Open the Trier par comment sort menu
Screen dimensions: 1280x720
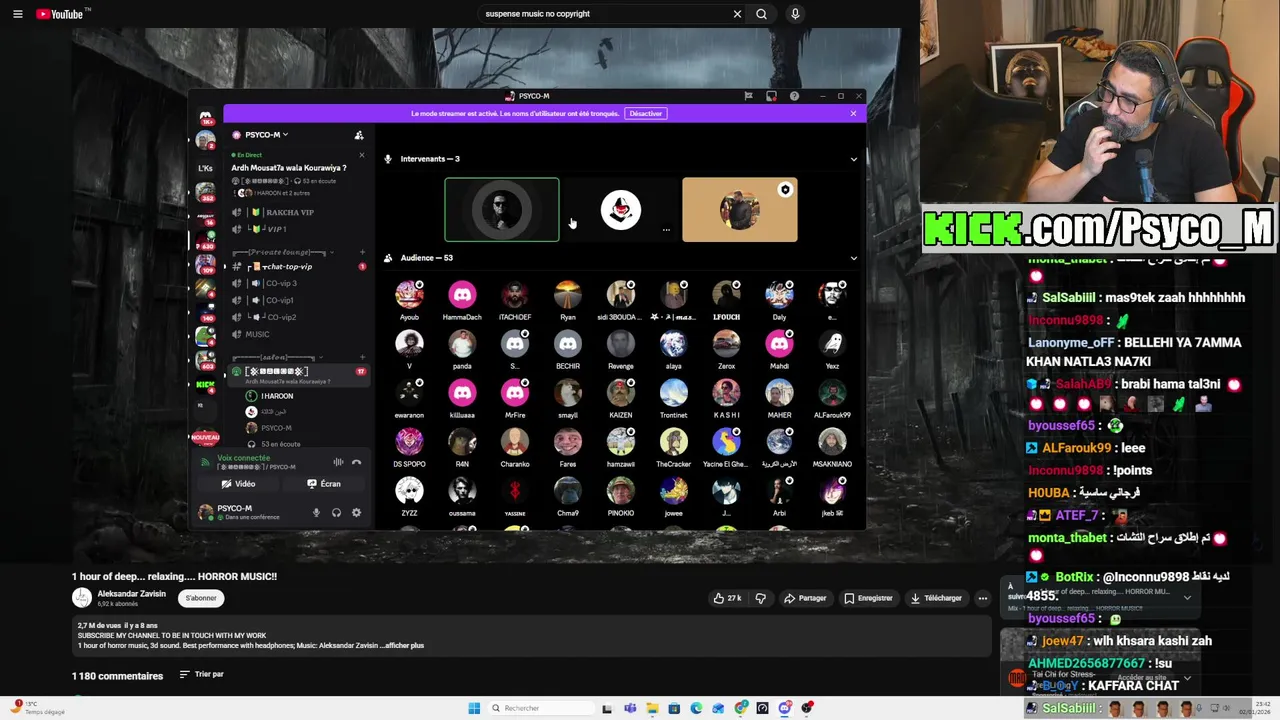pyautogui.click(x=202, y=675)
